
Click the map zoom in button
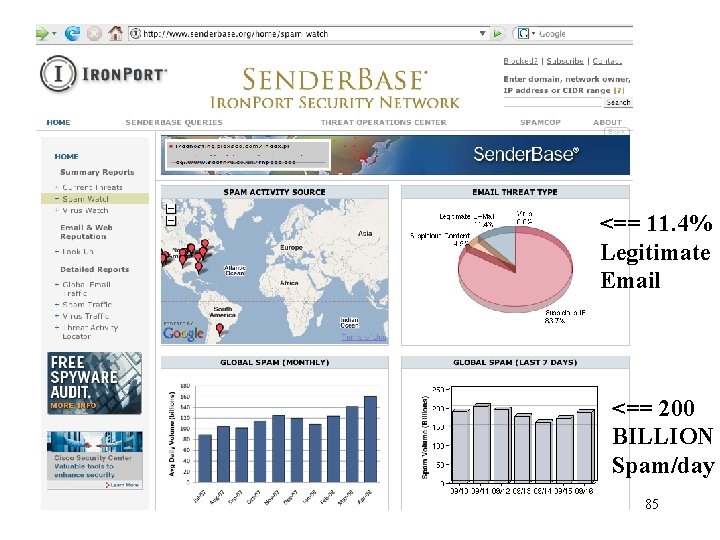pyautogui.click(x=170, y=209)
